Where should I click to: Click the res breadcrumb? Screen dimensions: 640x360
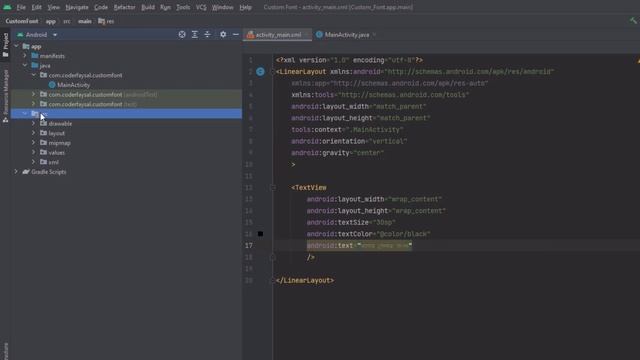tap(107, 21)
